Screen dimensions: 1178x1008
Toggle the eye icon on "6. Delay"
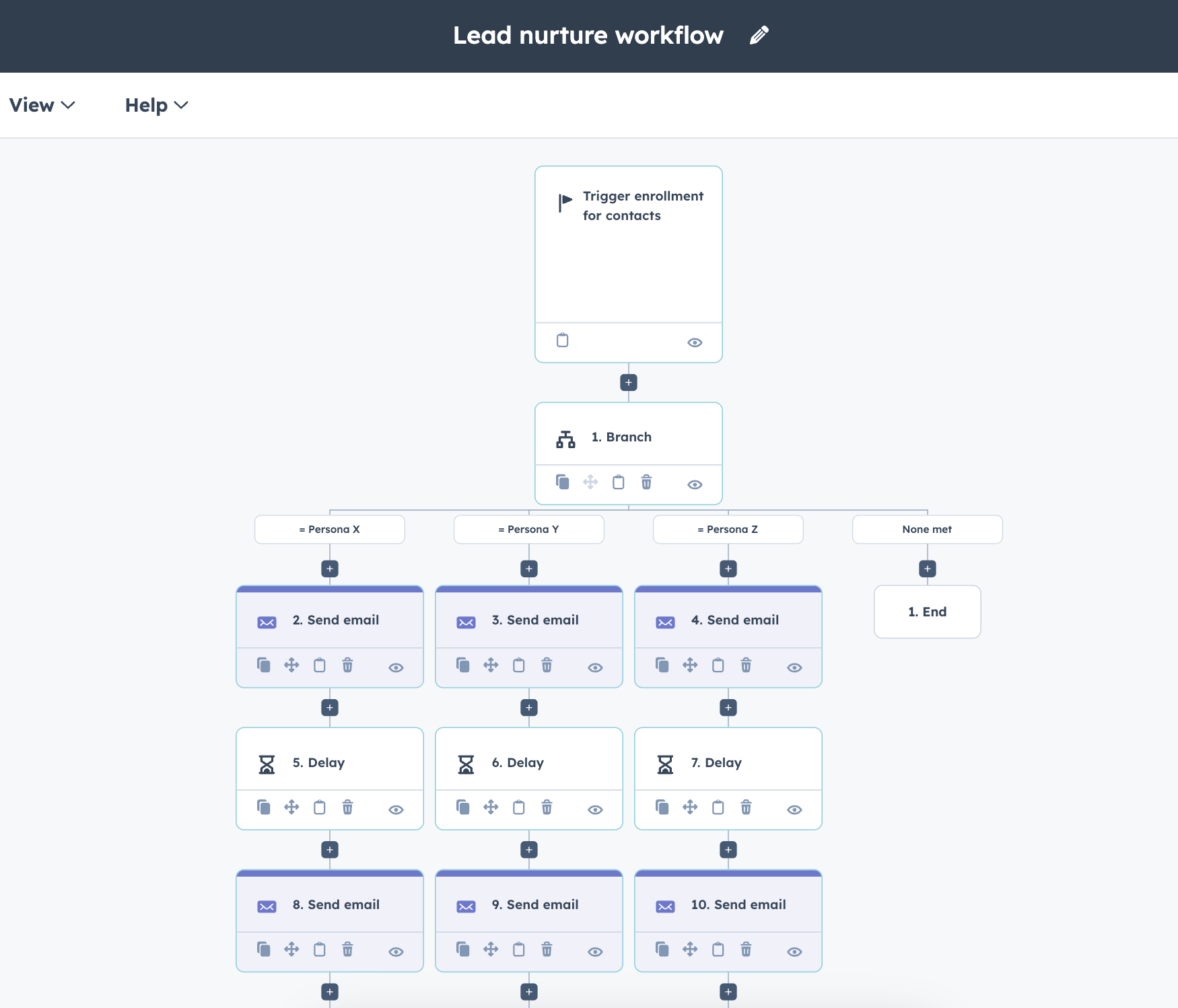pyautogui.click(x=595, y=809)
